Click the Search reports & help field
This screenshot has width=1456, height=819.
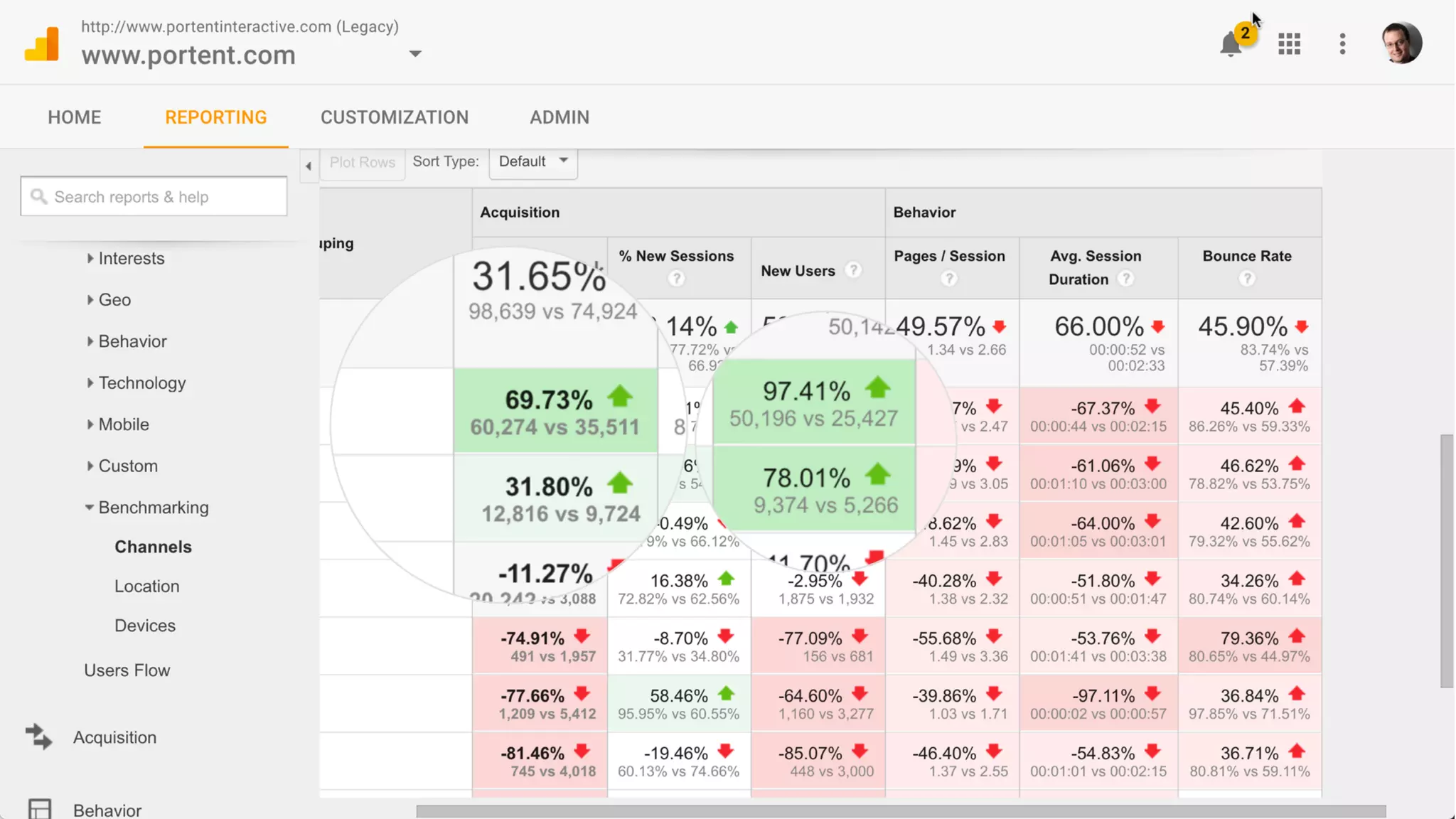coord(154,197)
